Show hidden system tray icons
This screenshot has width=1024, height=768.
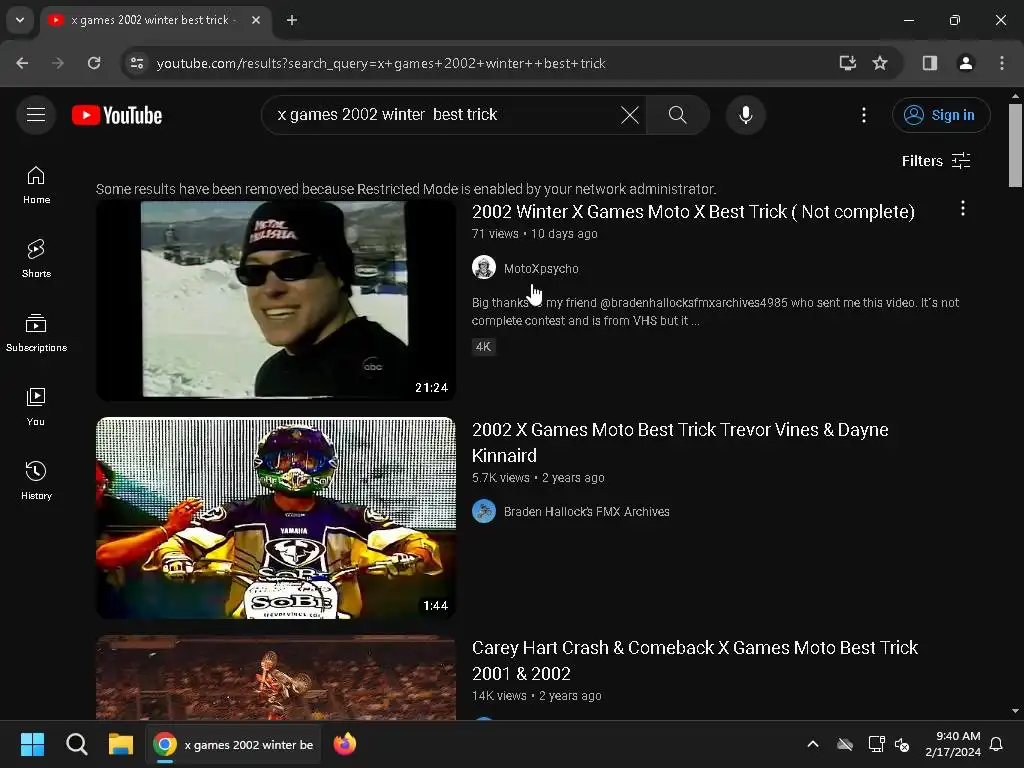click(812, 744)
